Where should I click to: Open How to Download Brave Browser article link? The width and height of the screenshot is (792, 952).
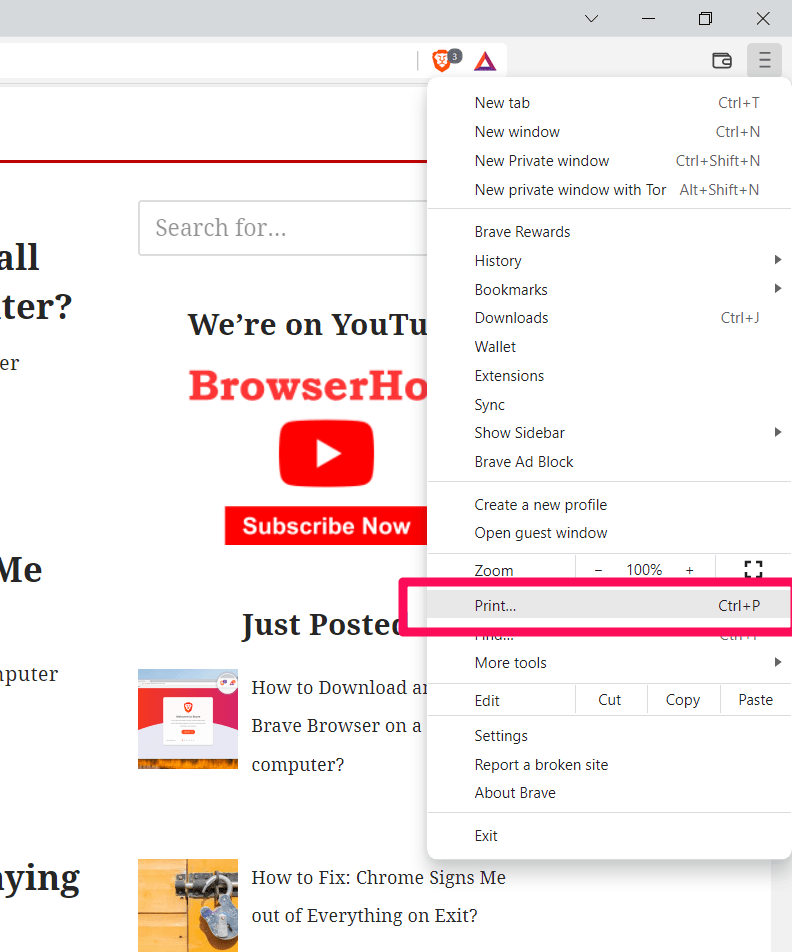click(339, 726)
